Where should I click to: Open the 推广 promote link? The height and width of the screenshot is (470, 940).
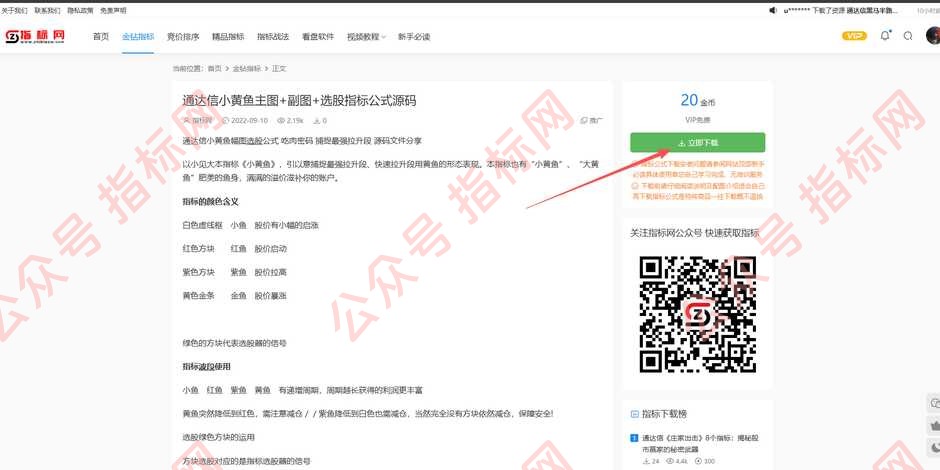pos(593,120)
